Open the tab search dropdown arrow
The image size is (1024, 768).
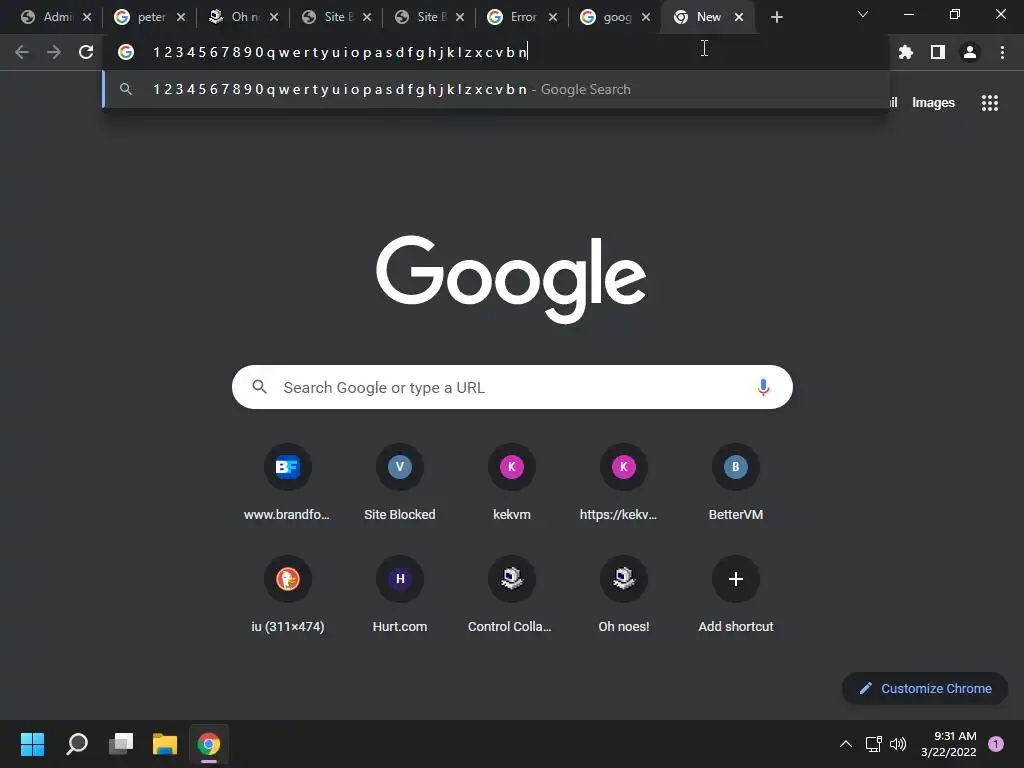click(863, 14)
